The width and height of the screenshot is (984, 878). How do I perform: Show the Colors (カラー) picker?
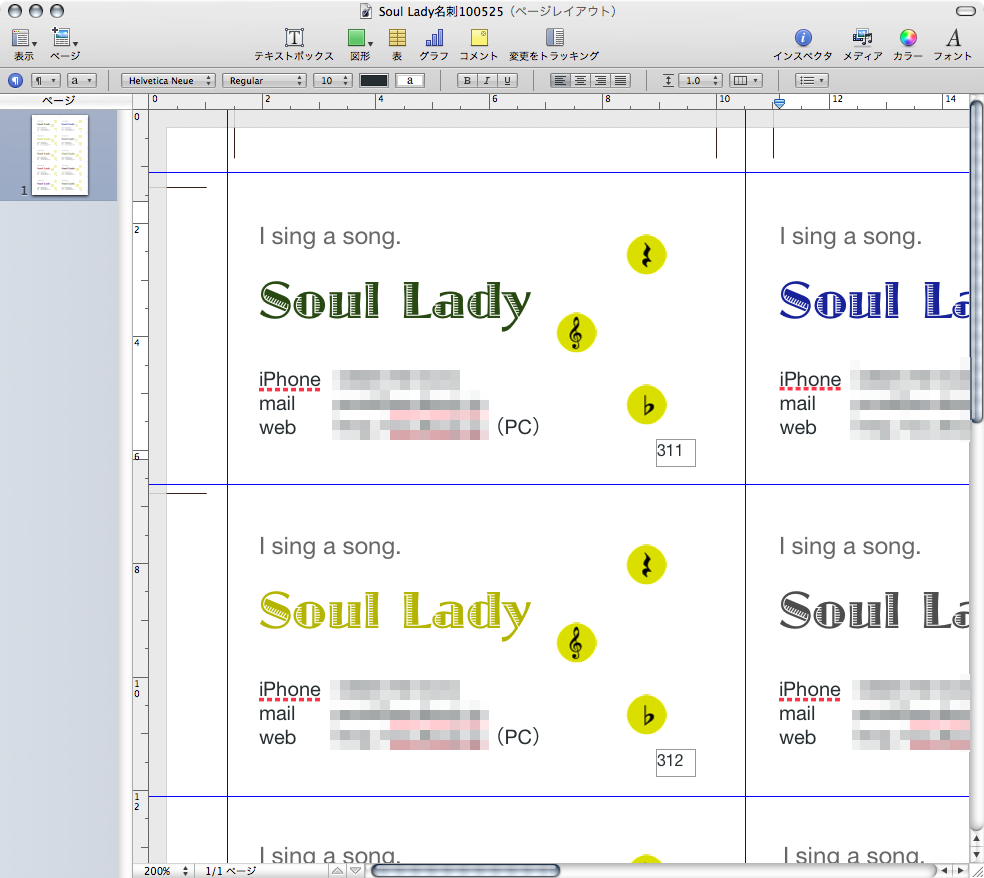pos(907,38)
